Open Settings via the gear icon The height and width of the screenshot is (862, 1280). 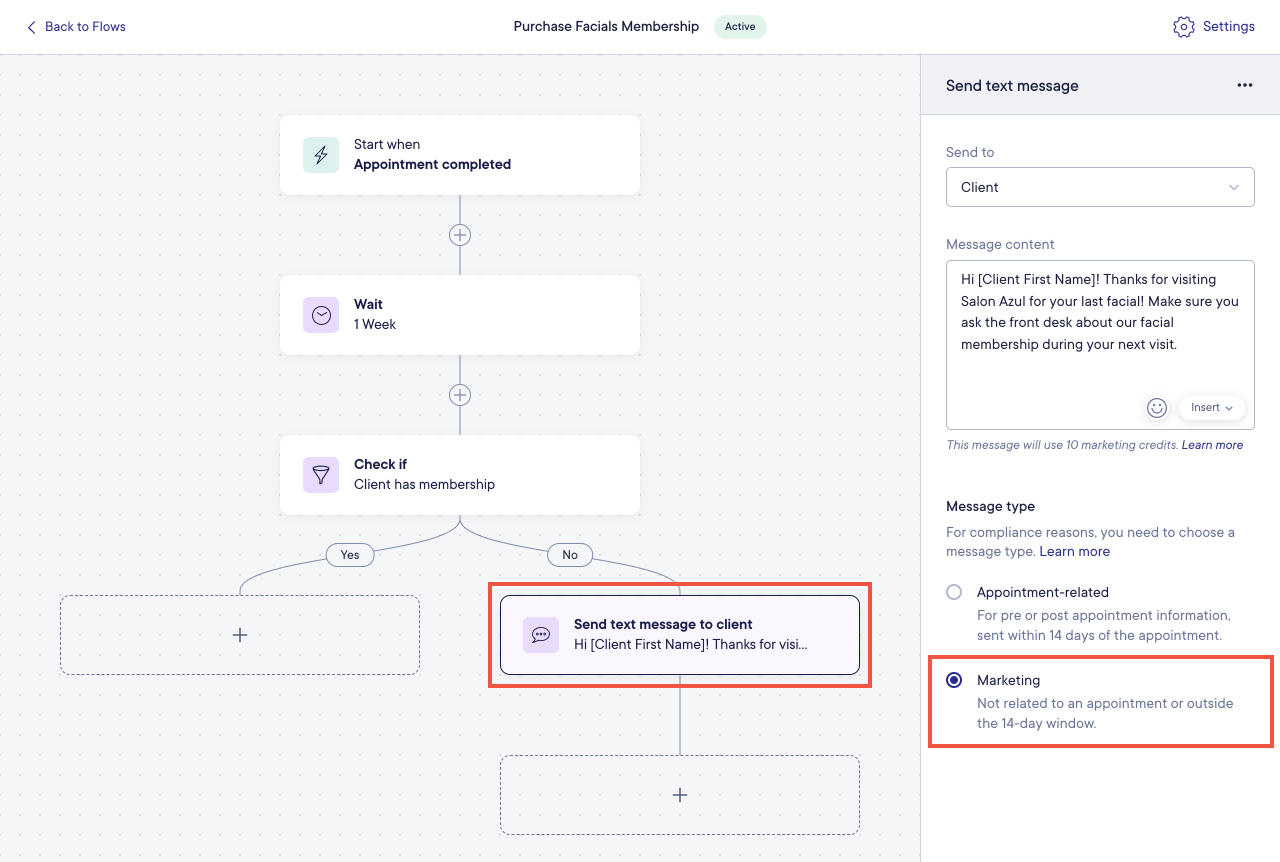(x=1185, y=27)
